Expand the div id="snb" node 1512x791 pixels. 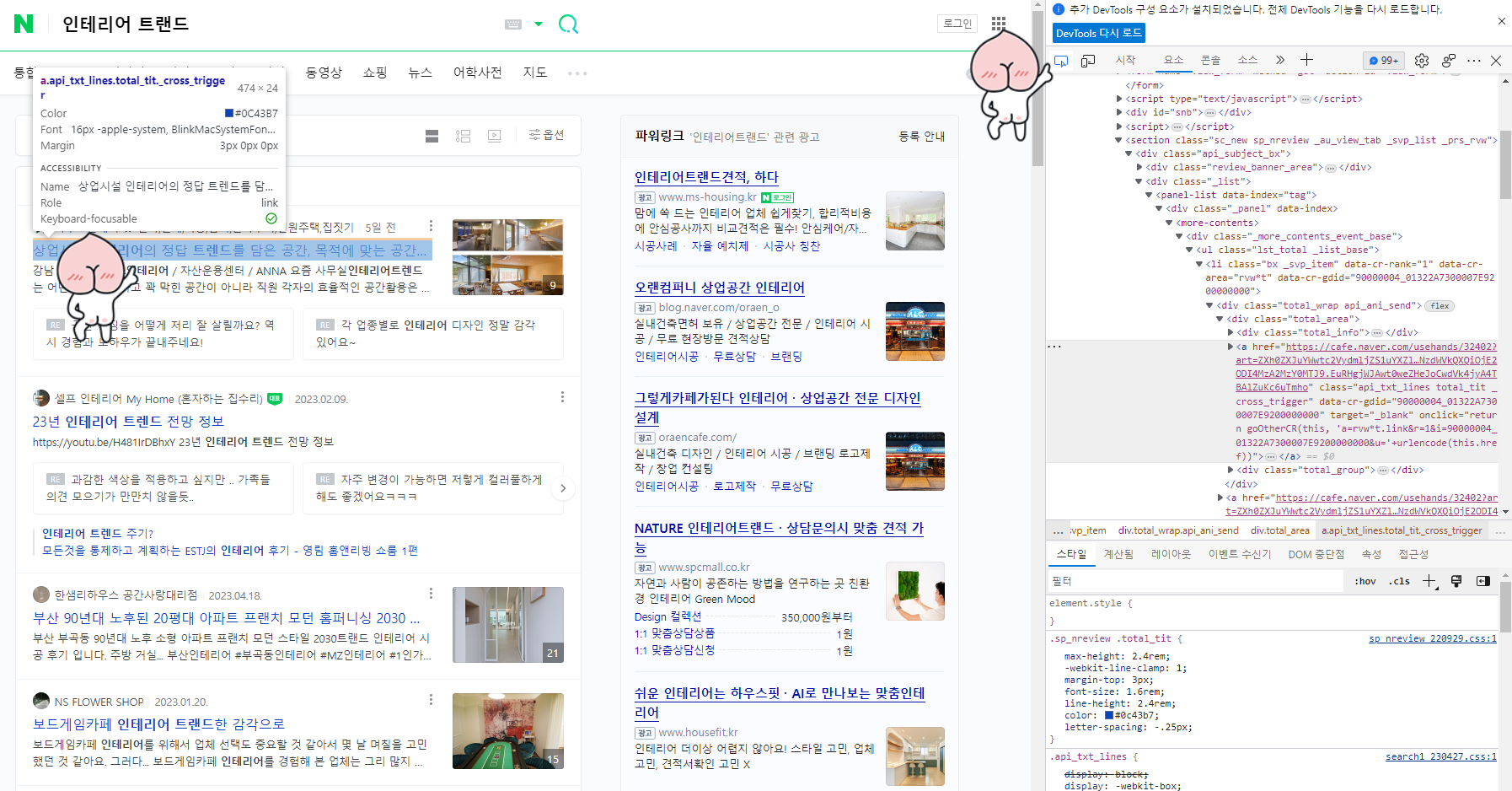pos(1119,112)
